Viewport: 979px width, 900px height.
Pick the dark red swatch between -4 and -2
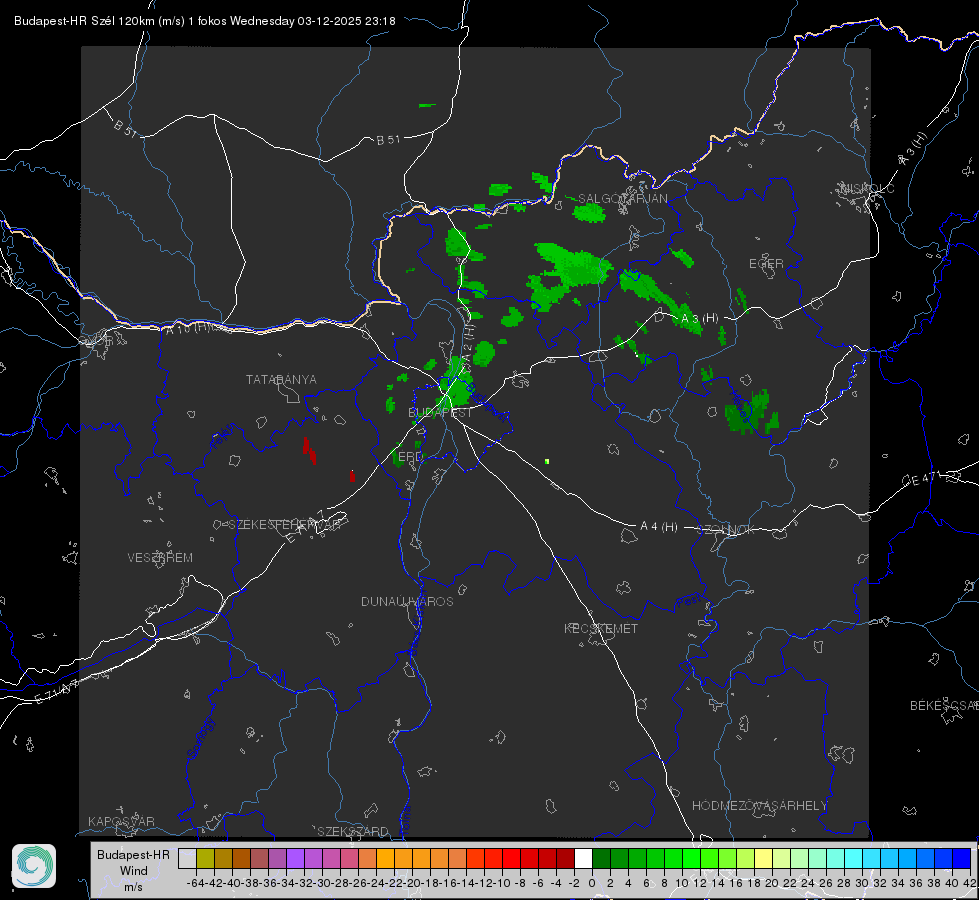[565, 858]
